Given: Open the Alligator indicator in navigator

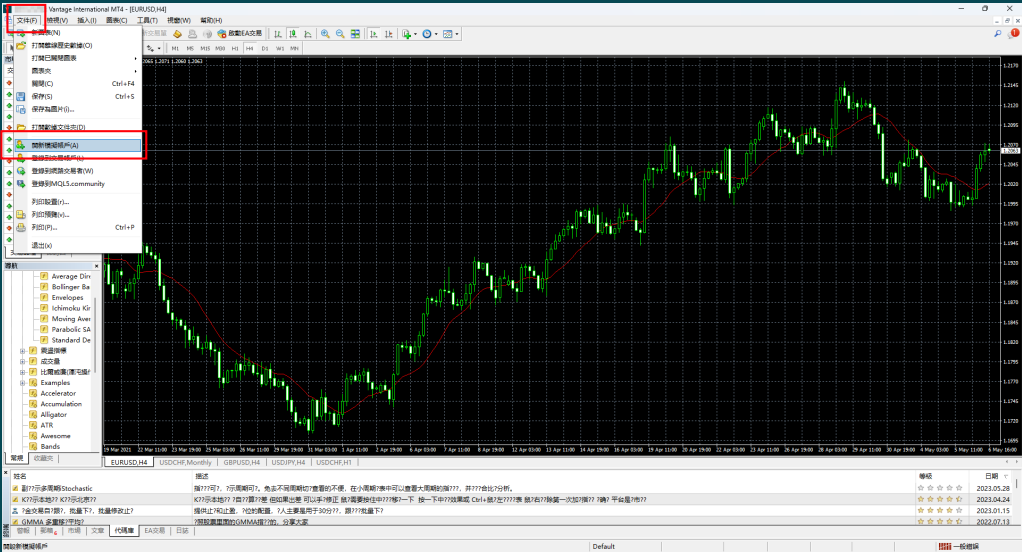Looking at the screenshot, I should coord(54,415).
